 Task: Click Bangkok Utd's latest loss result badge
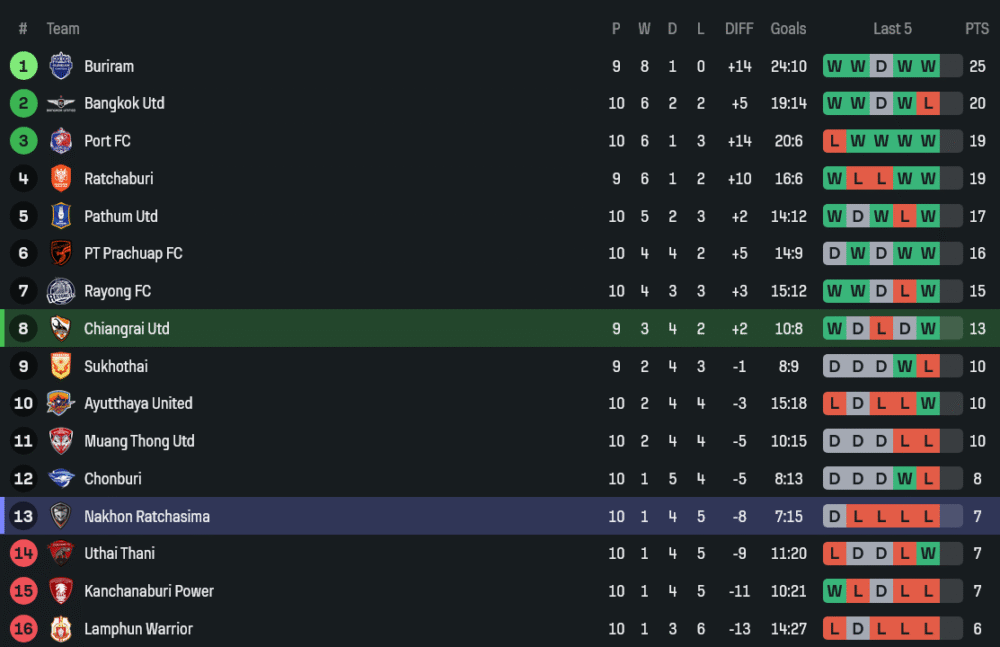coord(928,104)
